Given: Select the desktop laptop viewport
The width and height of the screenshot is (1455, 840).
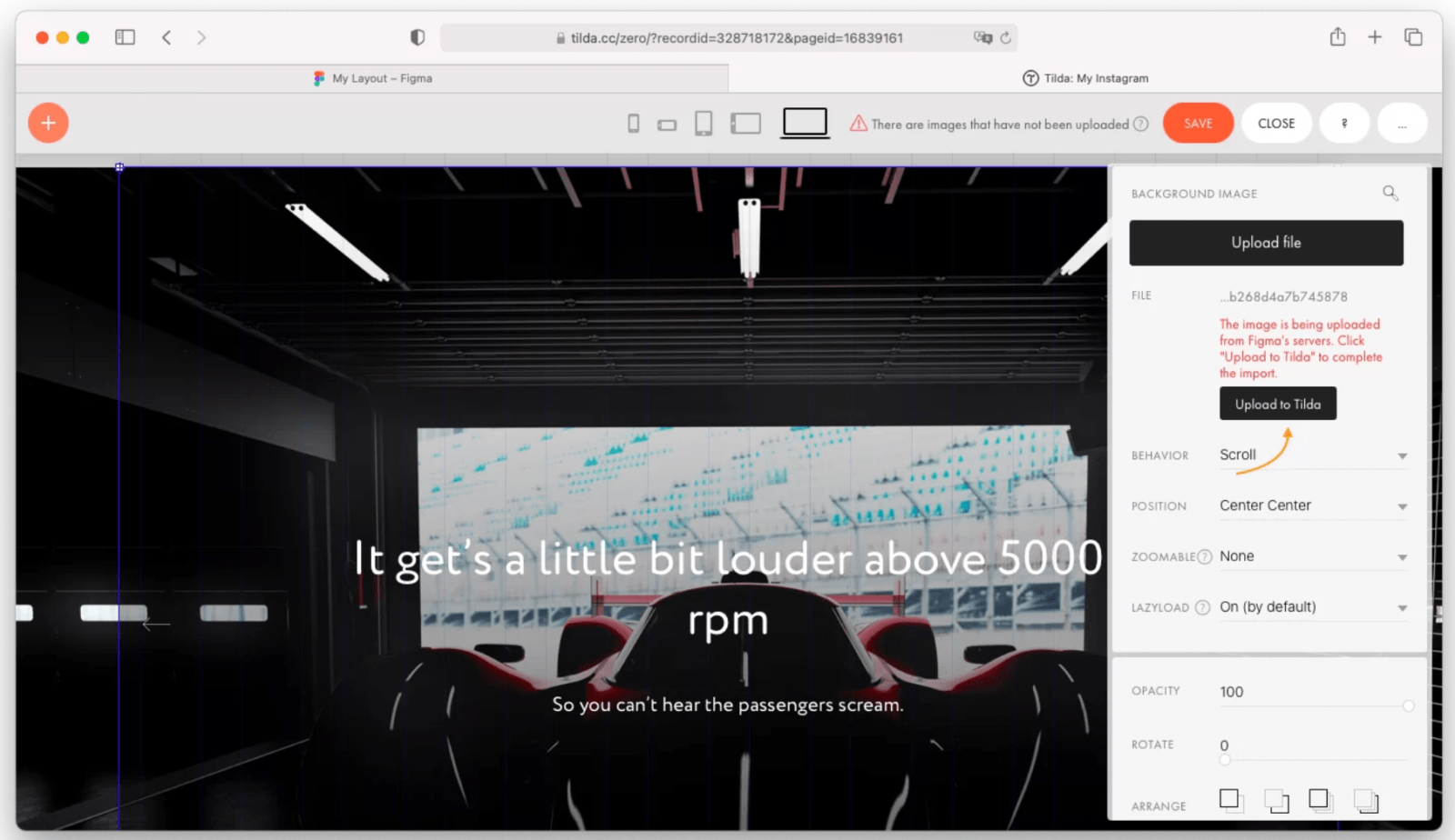Looking at the screenshot, I should pos(805,123).
